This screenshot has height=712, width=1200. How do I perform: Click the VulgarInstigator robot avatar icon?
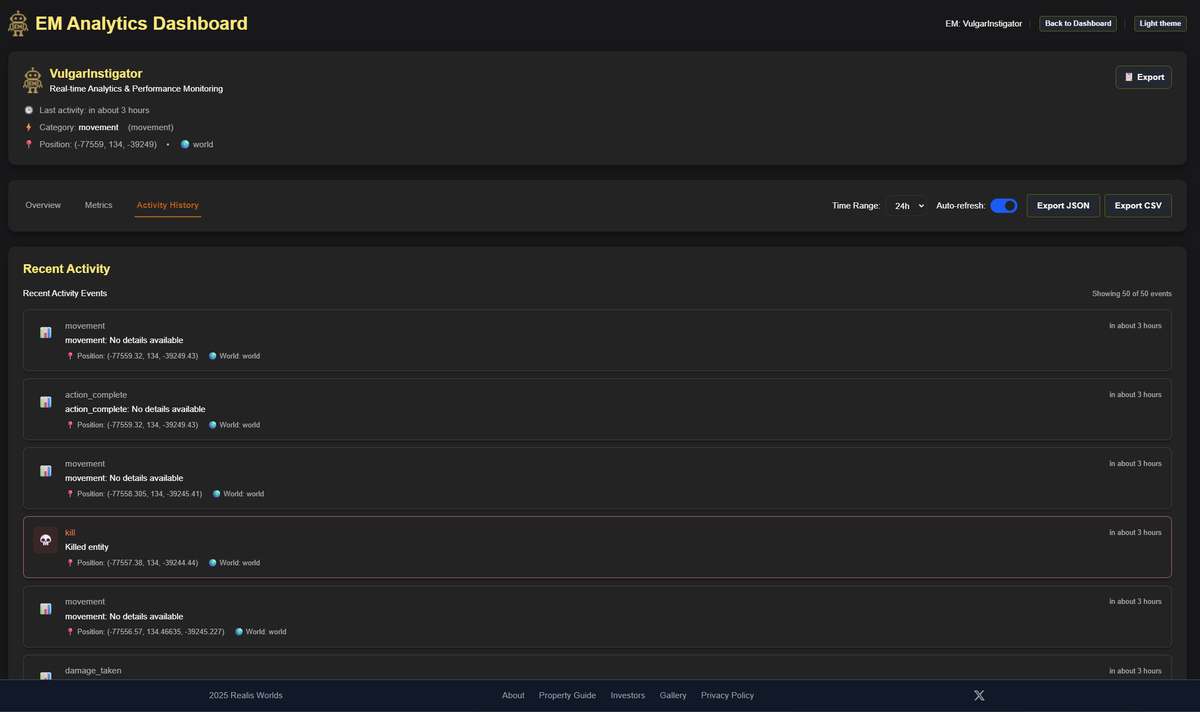coord(33,80)
